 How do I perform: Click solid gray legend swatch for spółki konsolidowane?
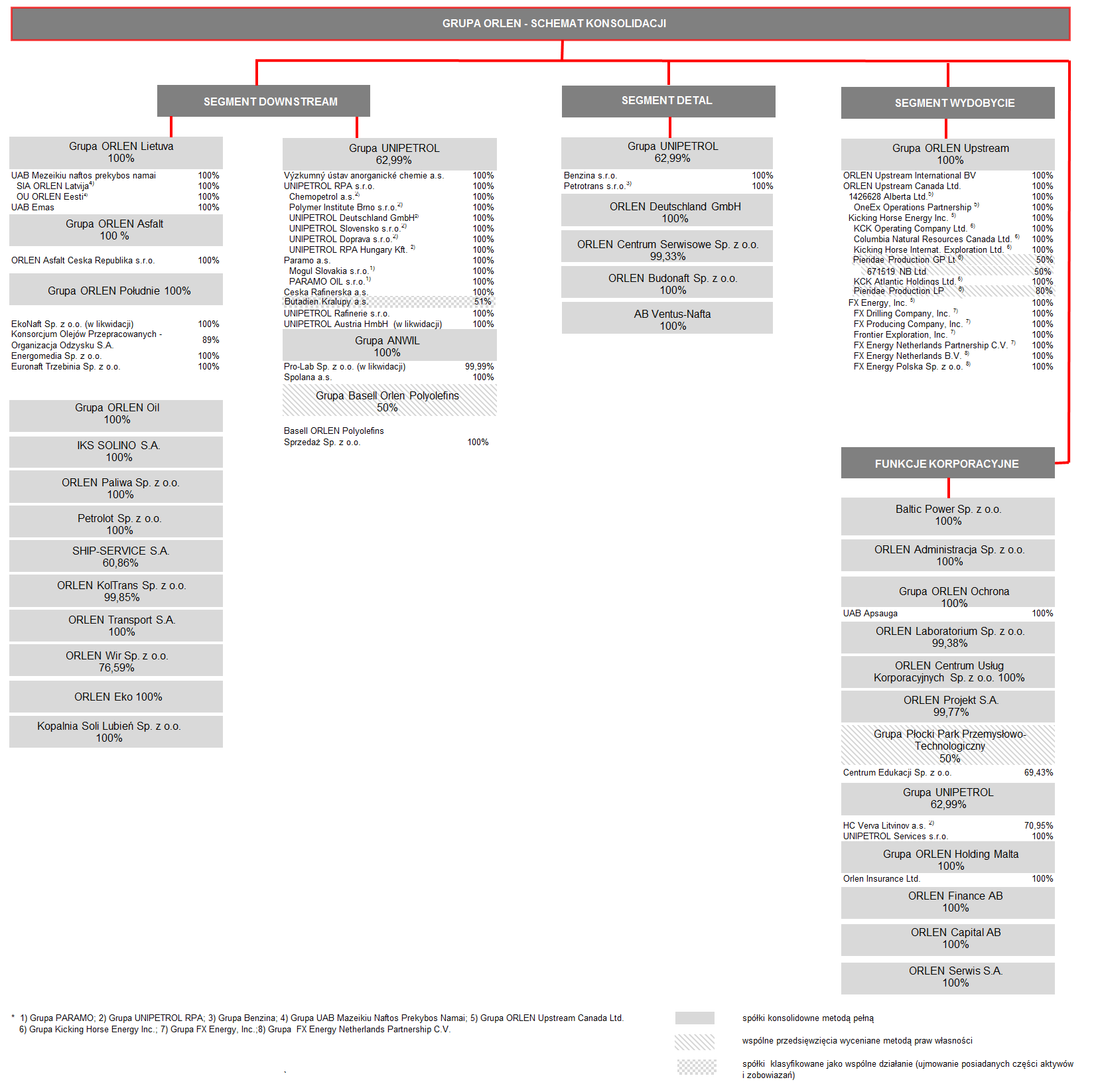[x=695, y=1018]
